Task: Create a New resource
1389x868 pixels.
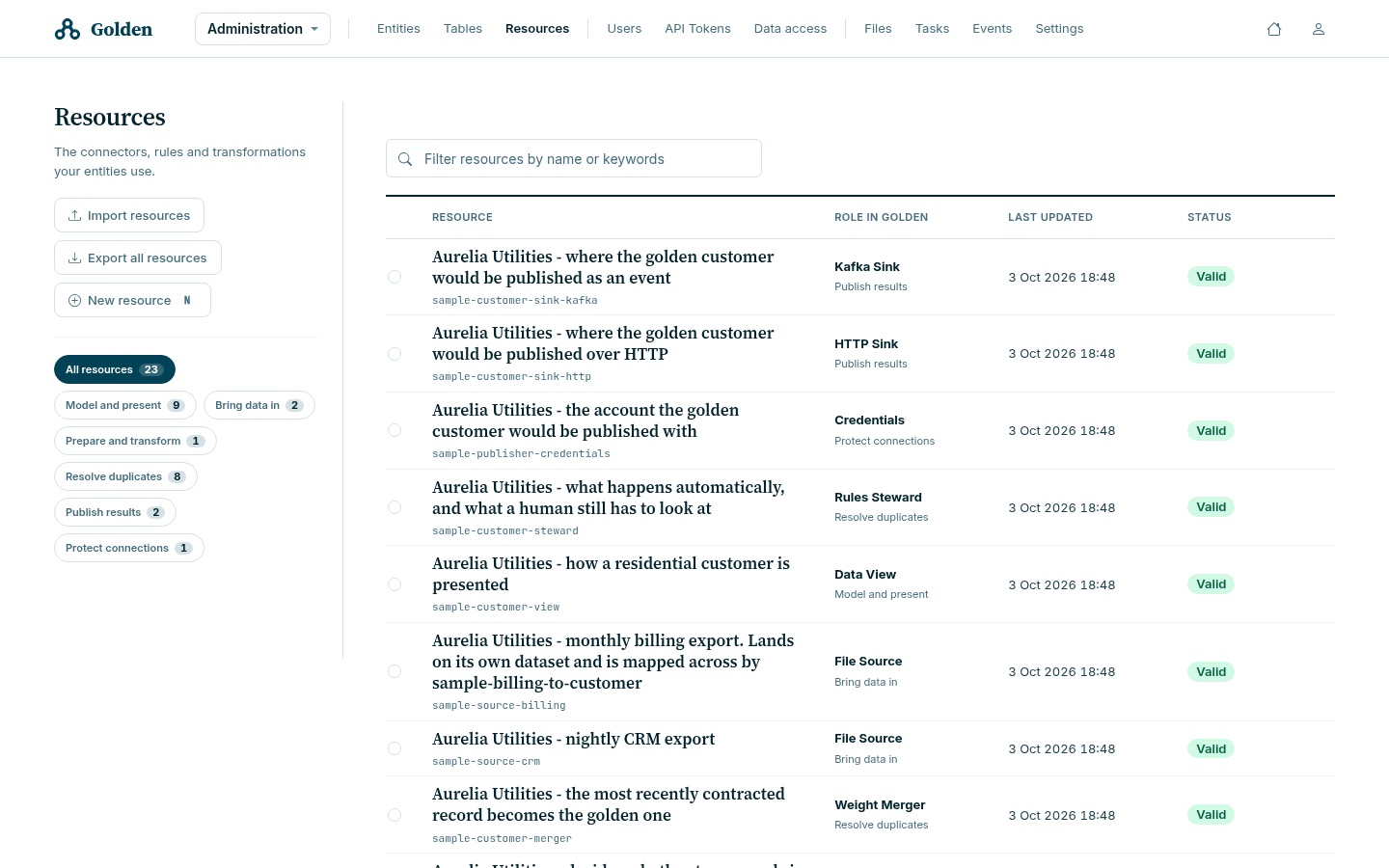Action: tap(132, 300)
